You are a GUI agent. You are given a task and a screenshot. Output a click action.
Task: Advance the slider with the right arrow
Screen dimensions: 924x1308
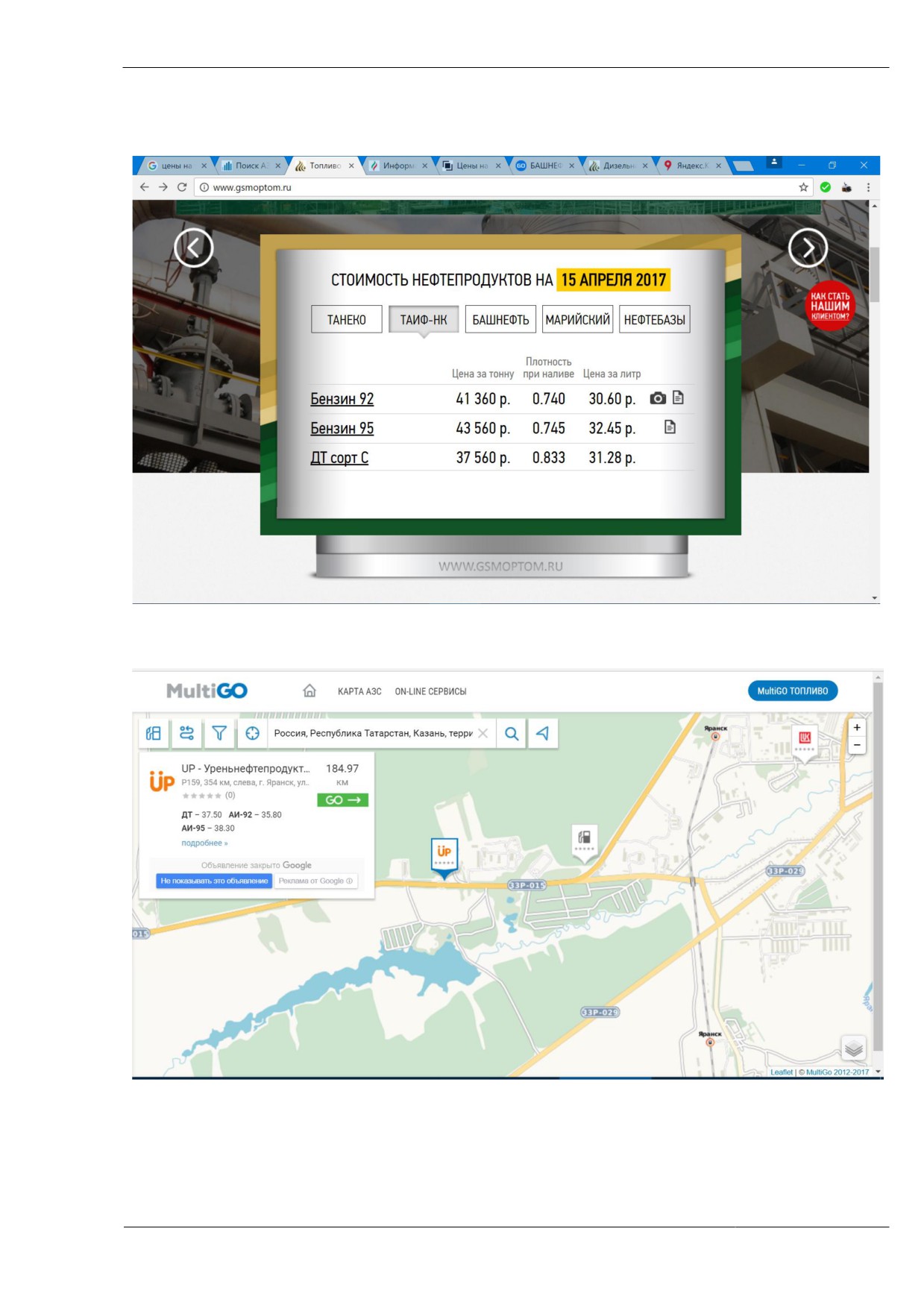point(808,248)
